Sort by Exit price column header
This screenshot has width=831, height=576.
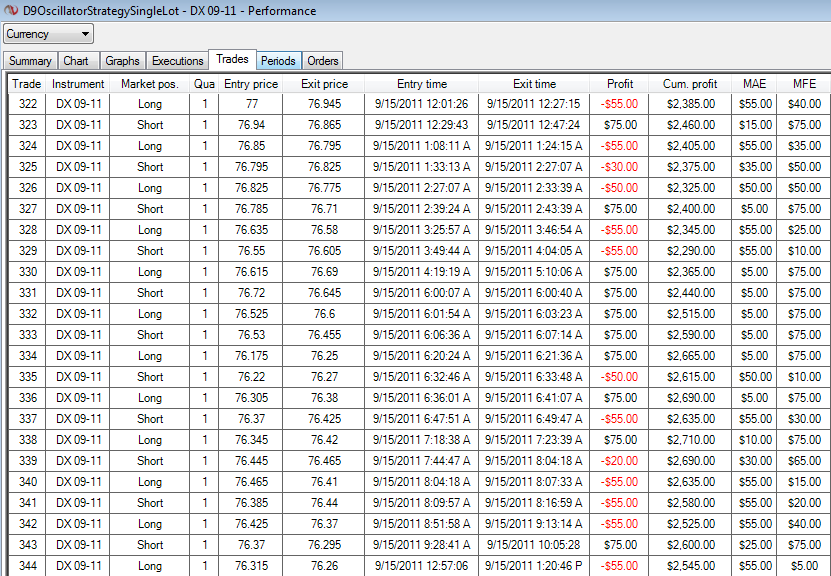click(x=324, y=84)
